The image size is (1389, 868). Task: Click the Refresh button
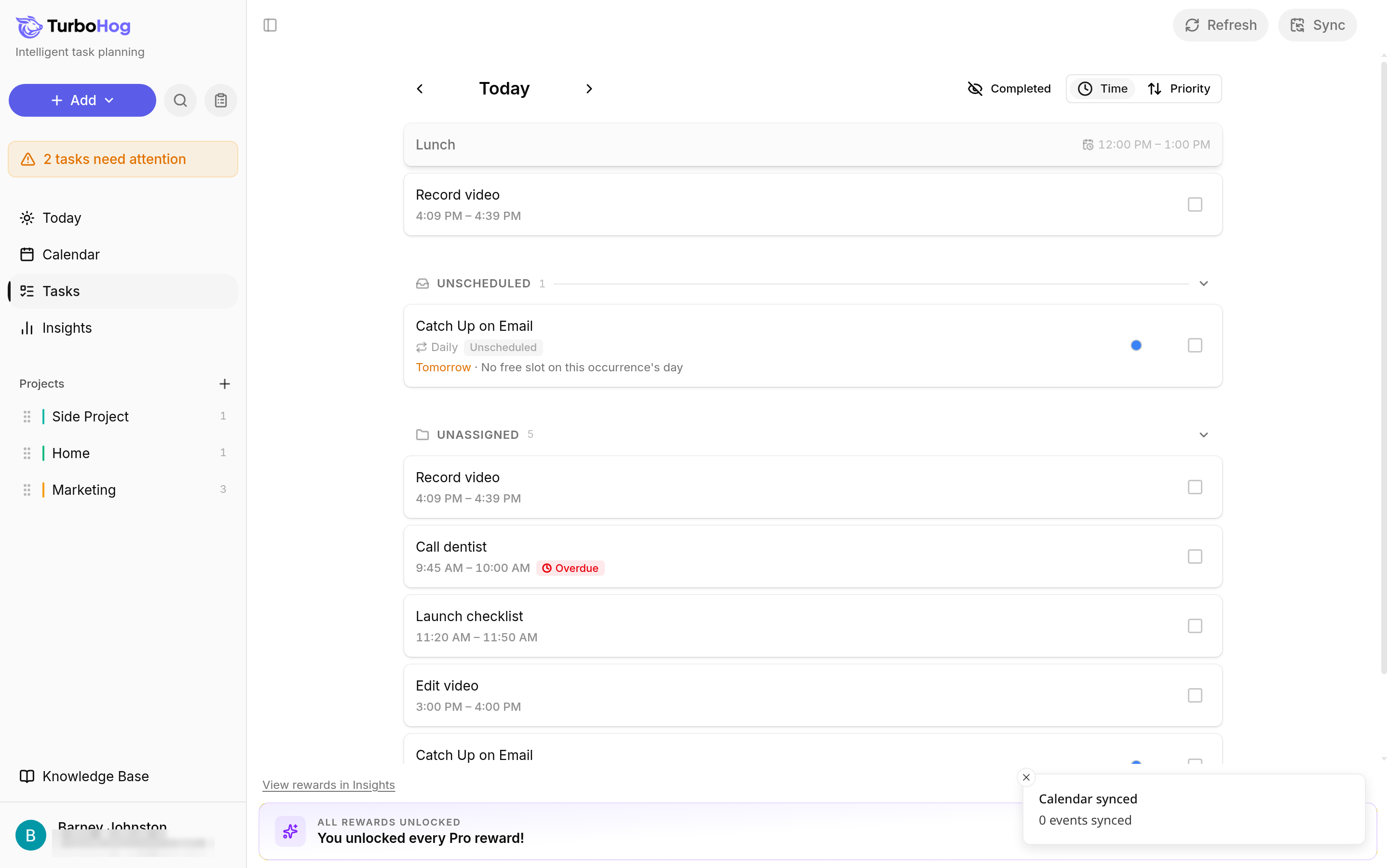[x=1220, y=25]
